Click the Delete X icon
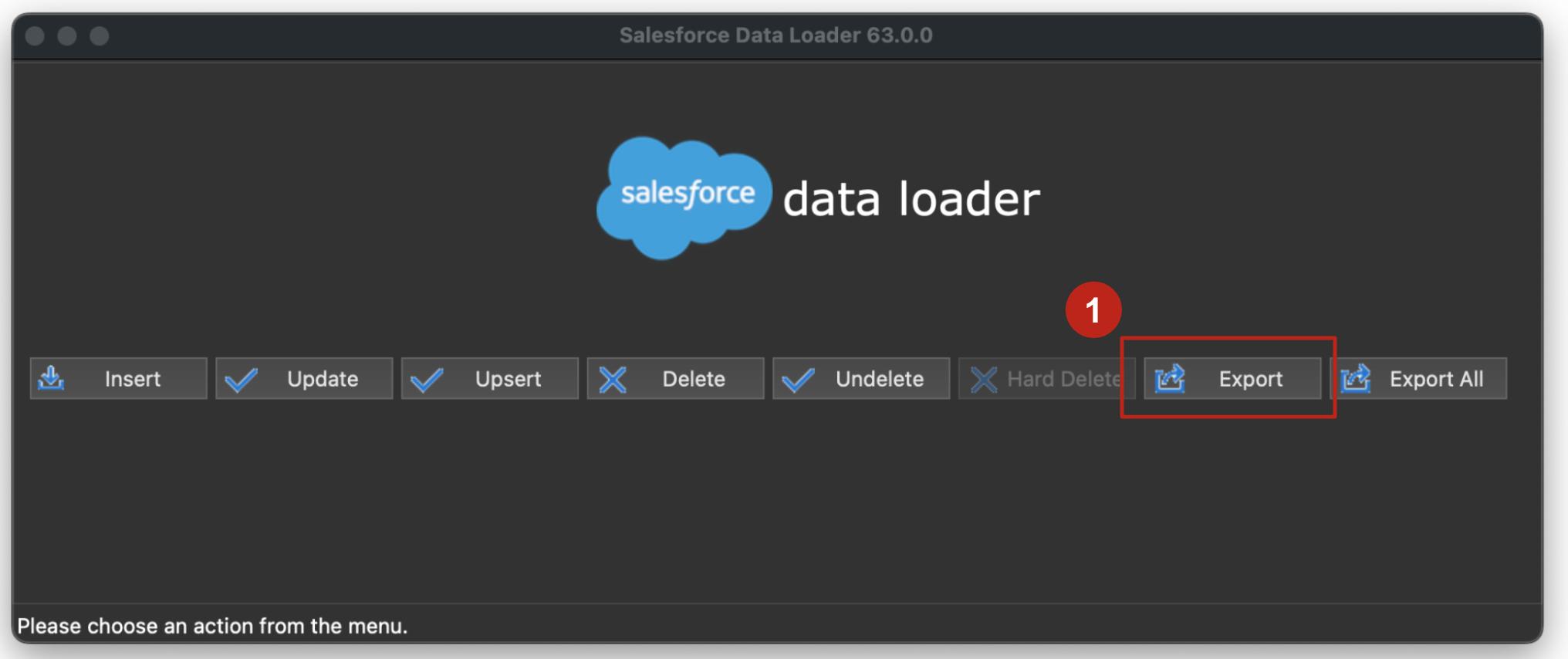 point(613,380)
